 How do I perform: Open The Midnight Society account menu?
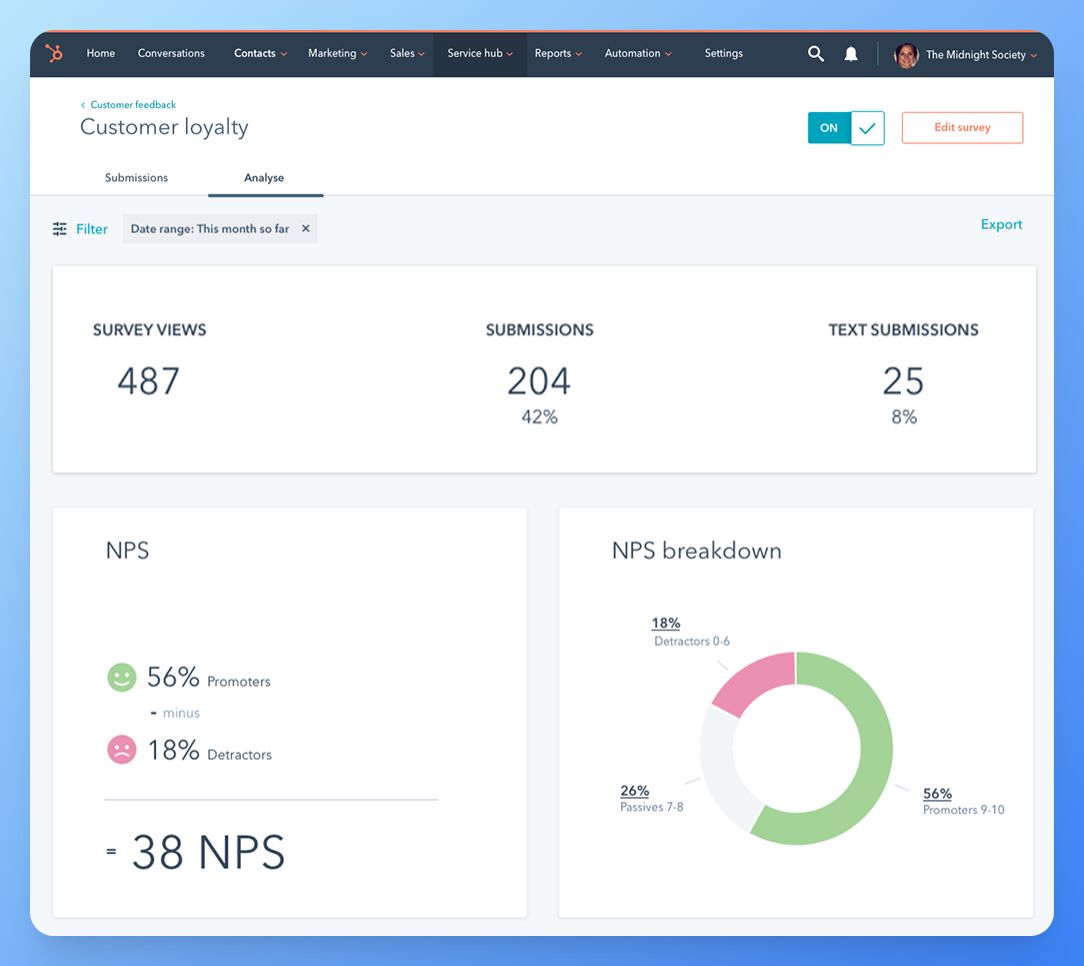coord(980,55)
